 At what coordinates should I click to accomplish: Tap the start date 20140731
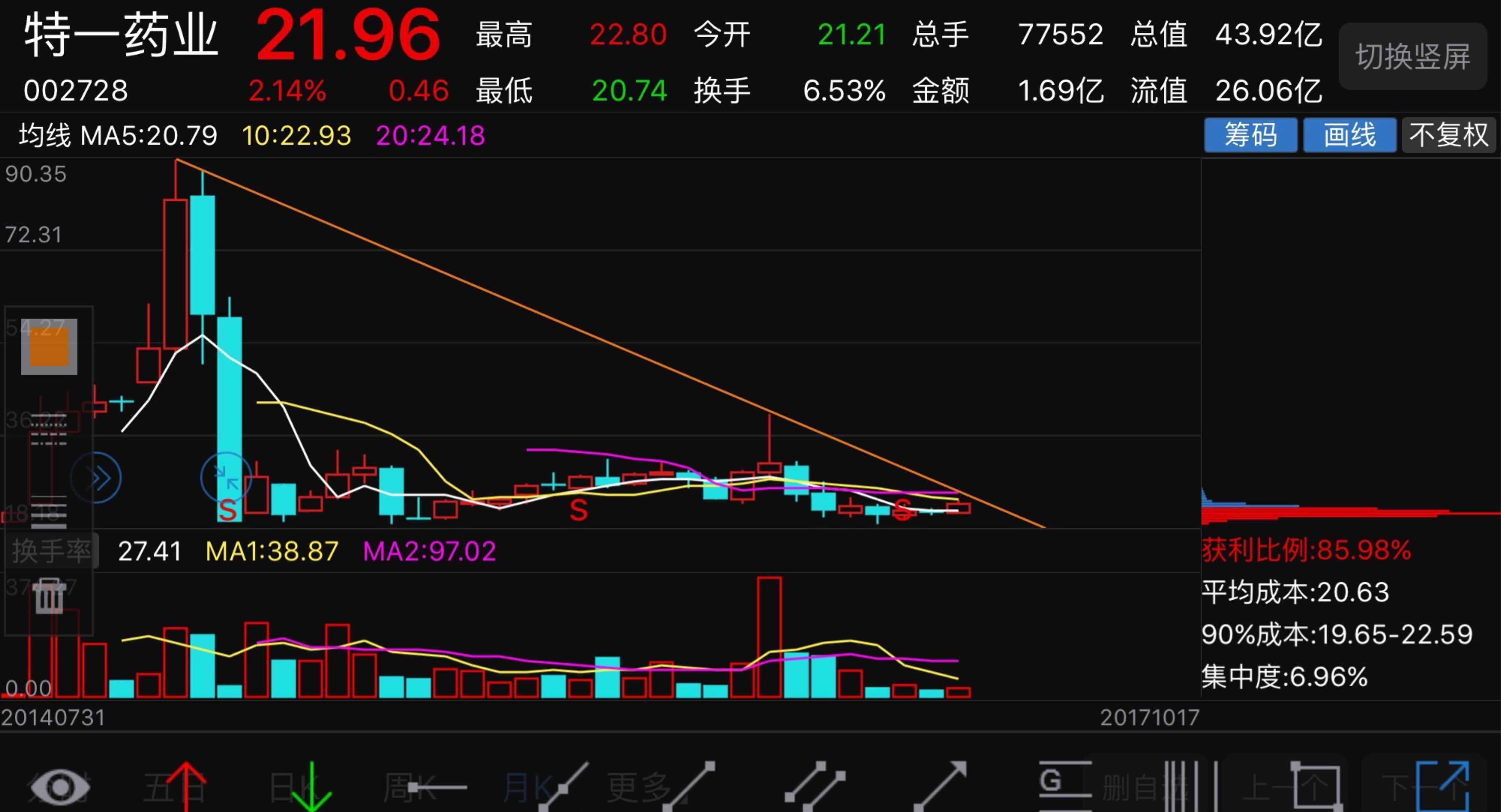pyautogui.click(x=53, y=718)
